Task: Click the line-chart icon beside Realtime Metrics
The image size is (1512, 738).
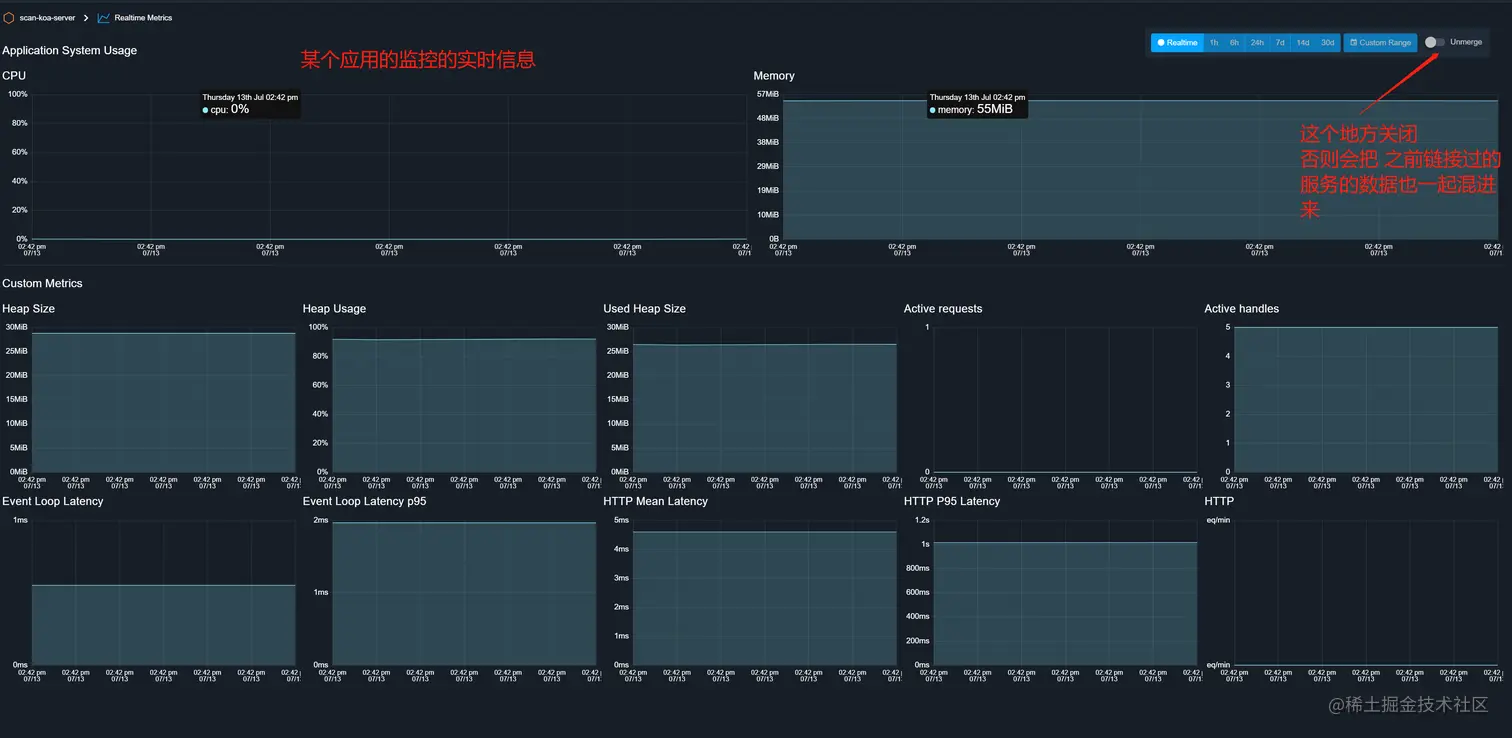Action: (103, 18)
